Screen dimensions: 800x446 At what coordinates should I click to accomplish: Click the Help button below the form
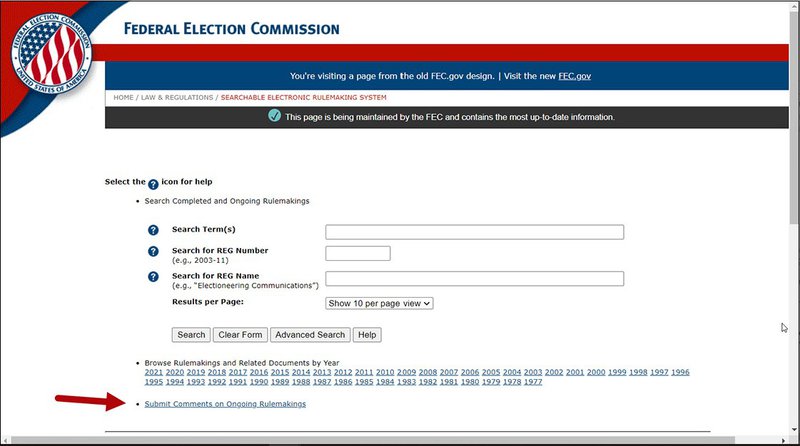[367, 335]
